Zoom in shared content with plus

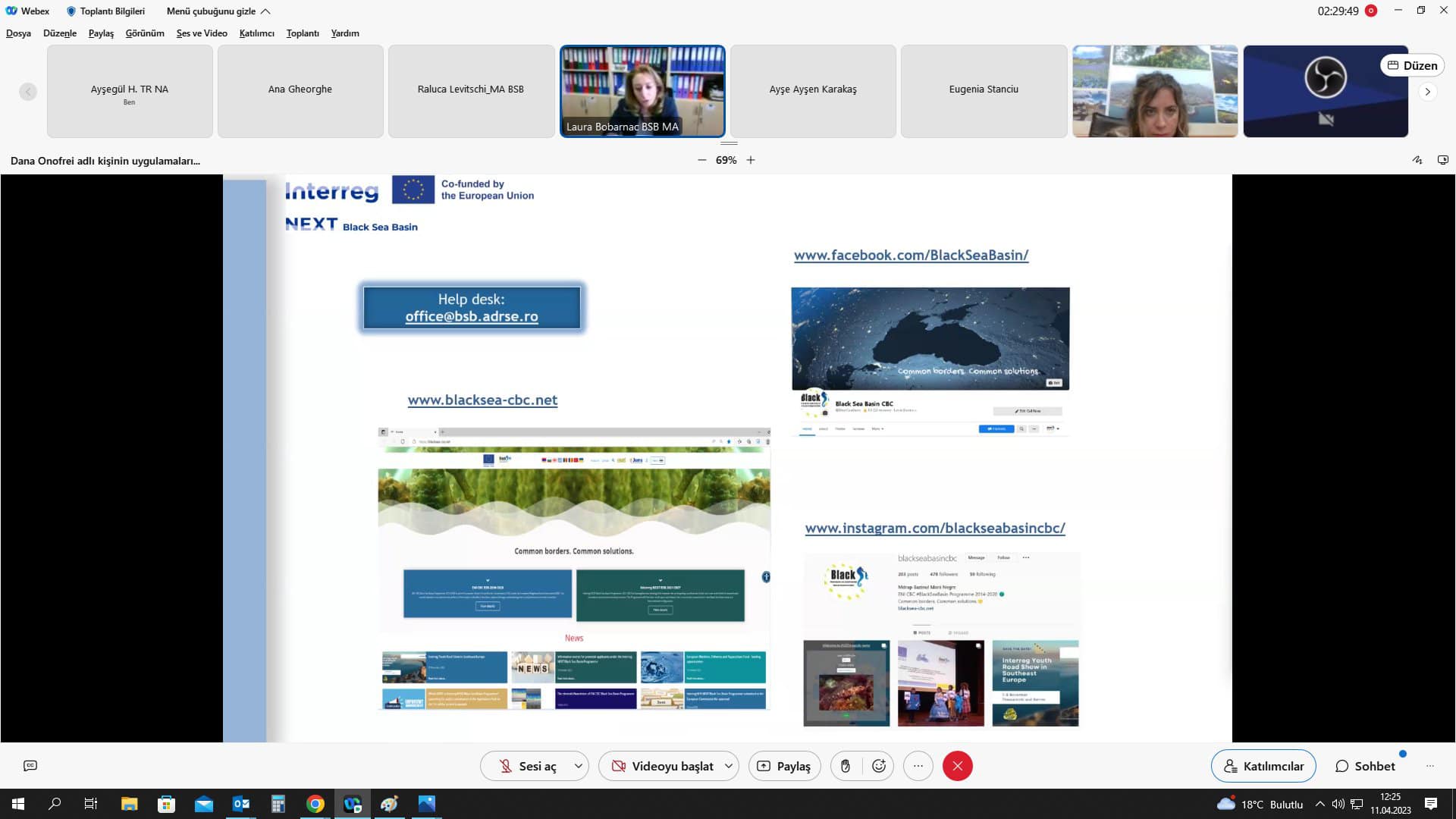click(751, 160)
